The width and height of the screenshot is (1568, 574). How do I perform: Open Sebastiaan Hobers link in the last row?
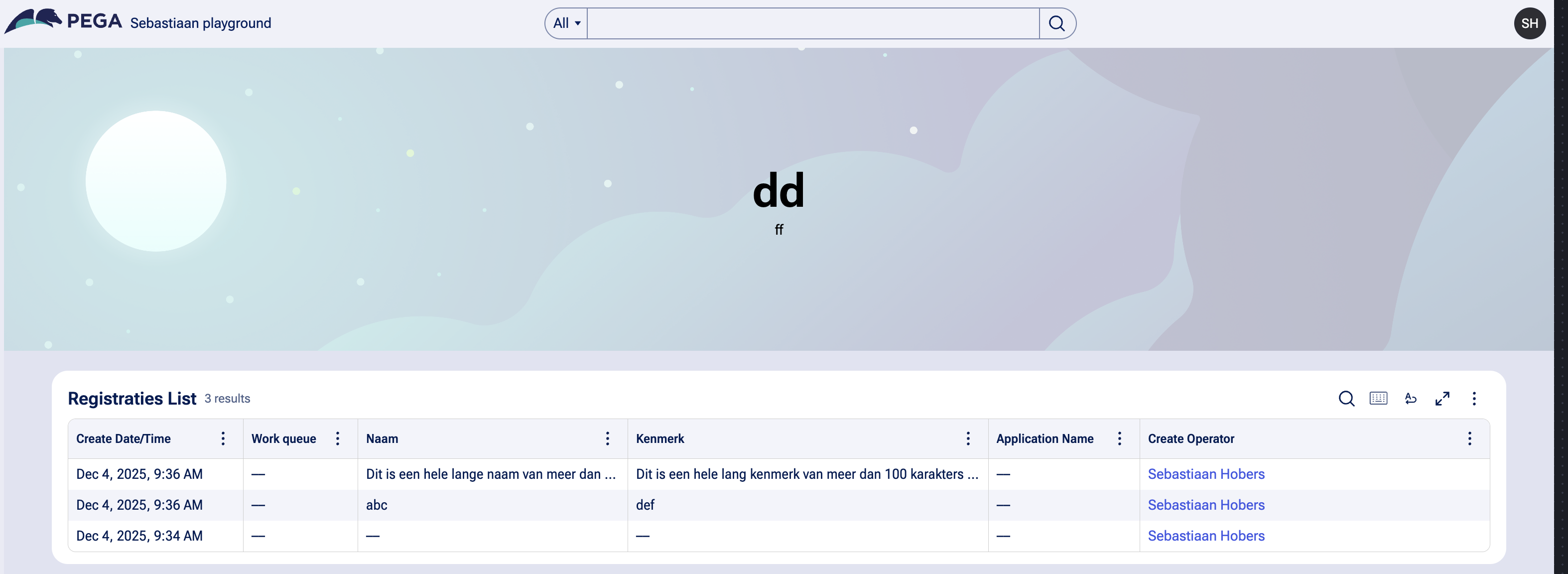point(1206,536)
